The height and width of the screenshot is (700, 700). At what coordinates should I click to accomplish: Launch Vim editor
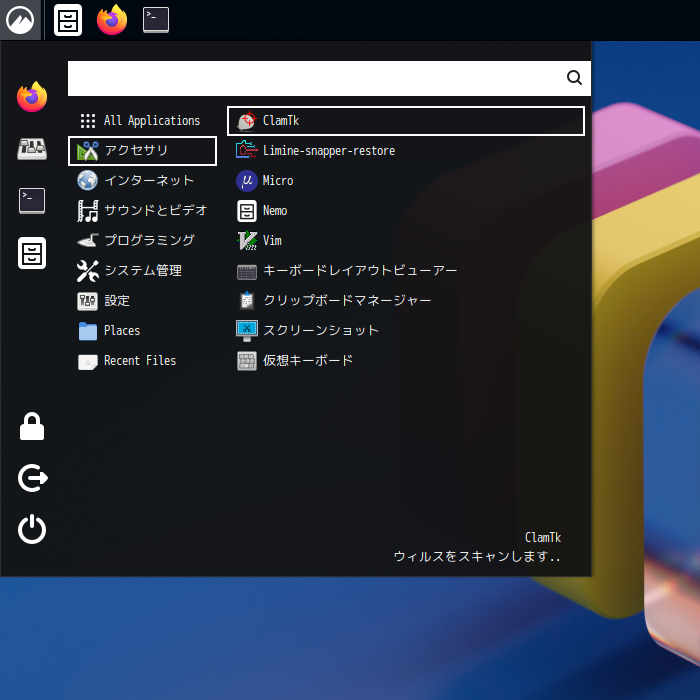406,240
